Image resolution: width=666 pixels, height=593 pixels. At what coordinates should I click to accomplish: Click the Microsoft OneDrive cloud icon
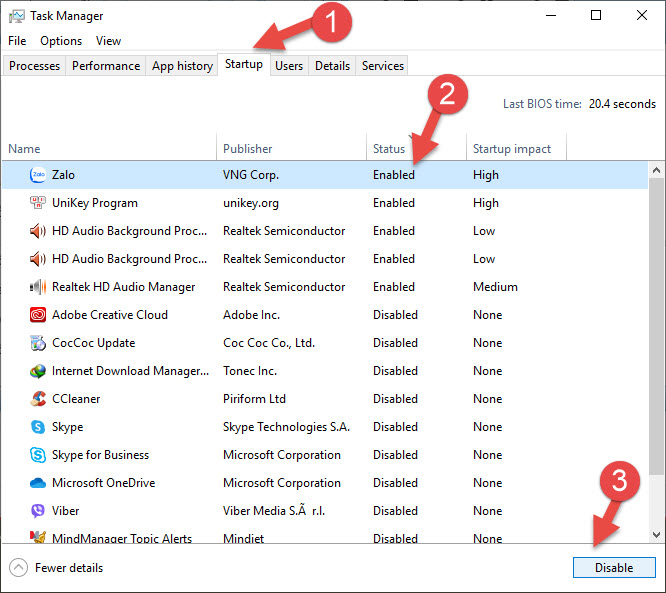[x=38, y=483]
